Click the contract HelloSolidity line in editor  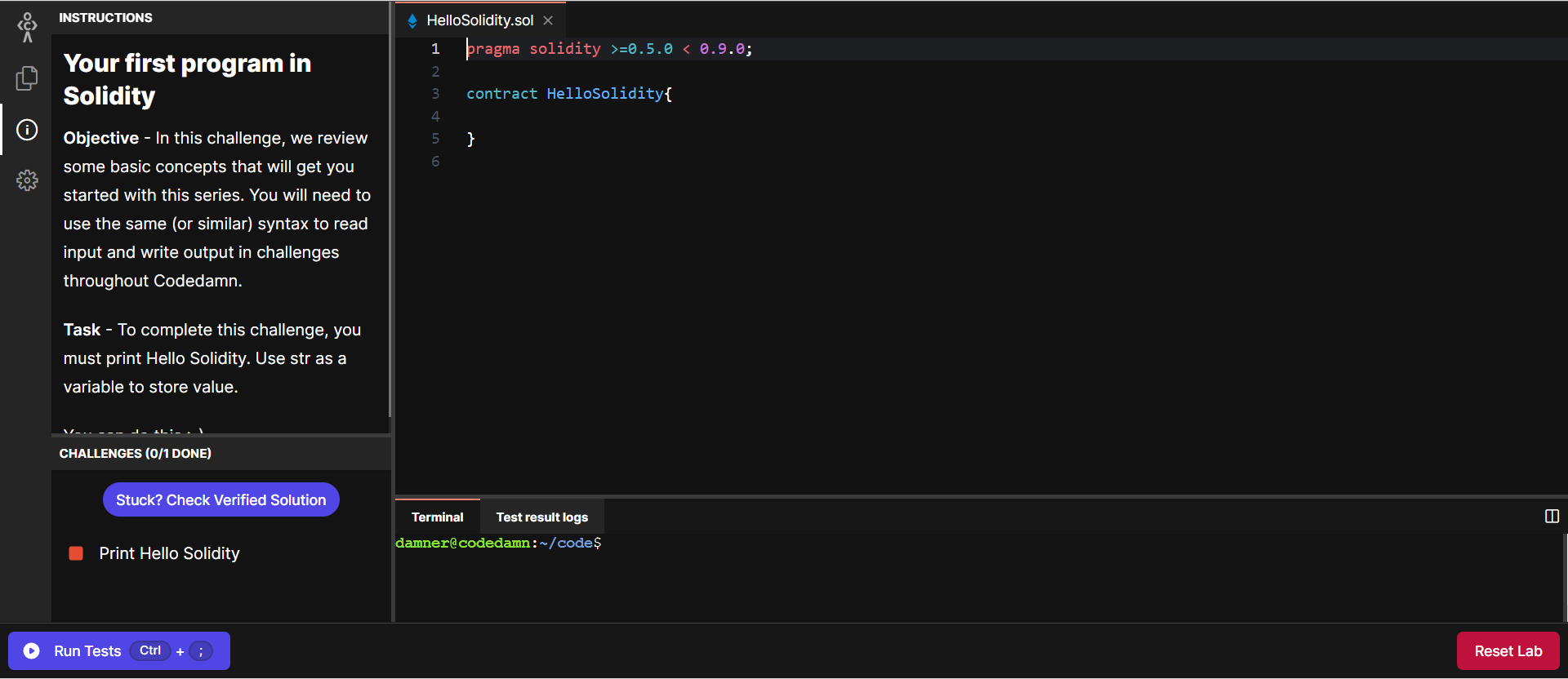pyautogui.click(x=569, y=94)
